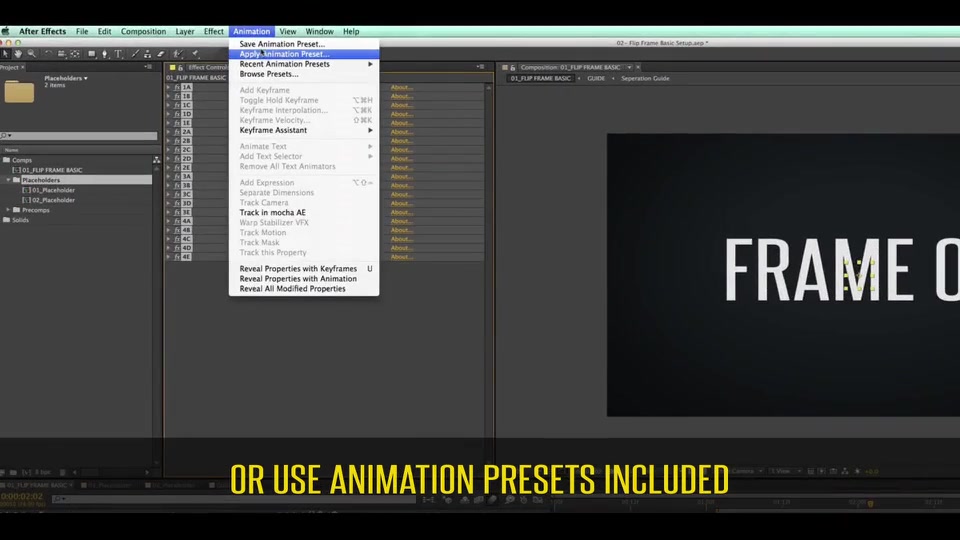Select the Zoom magnifier tool
The image size is (960, 540).
(x=31, y=54)
